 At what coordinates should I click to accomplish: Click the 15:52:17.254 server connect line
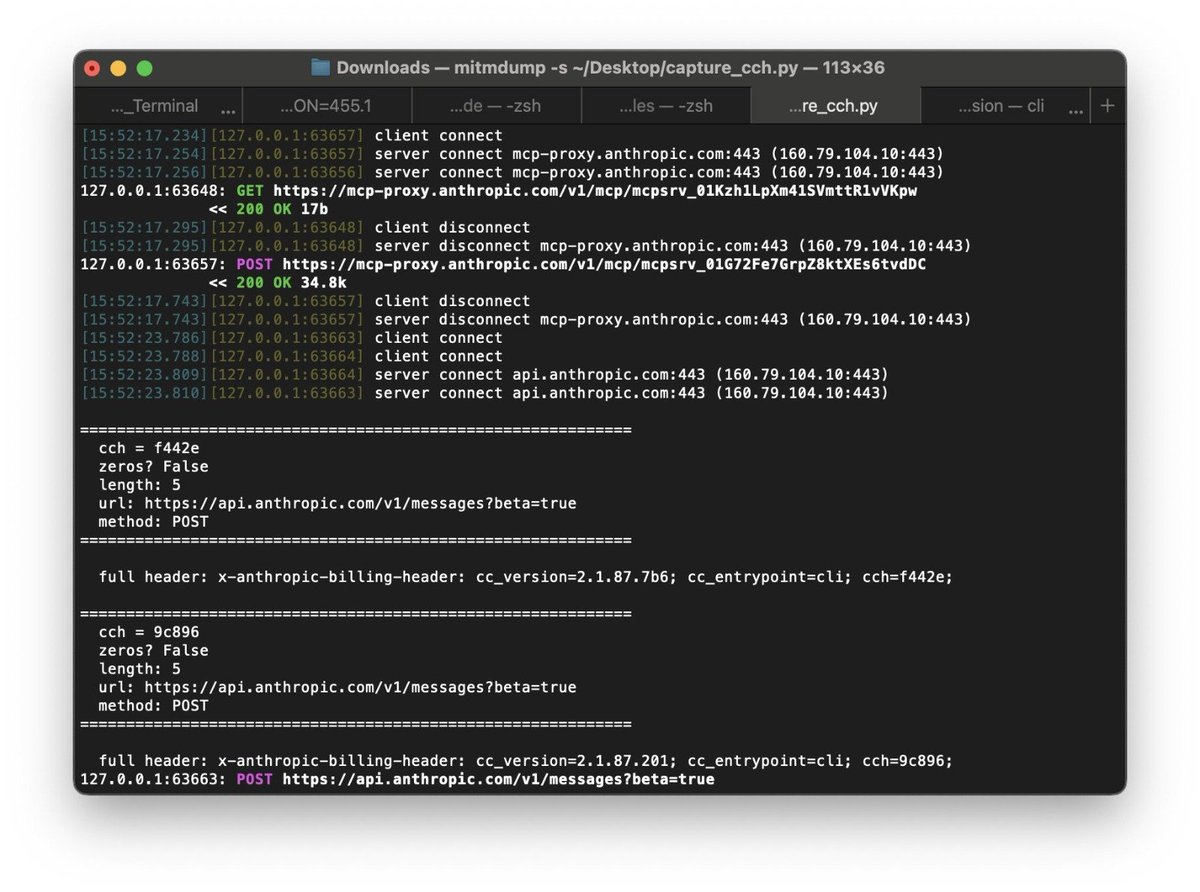(x=512, y=154)
